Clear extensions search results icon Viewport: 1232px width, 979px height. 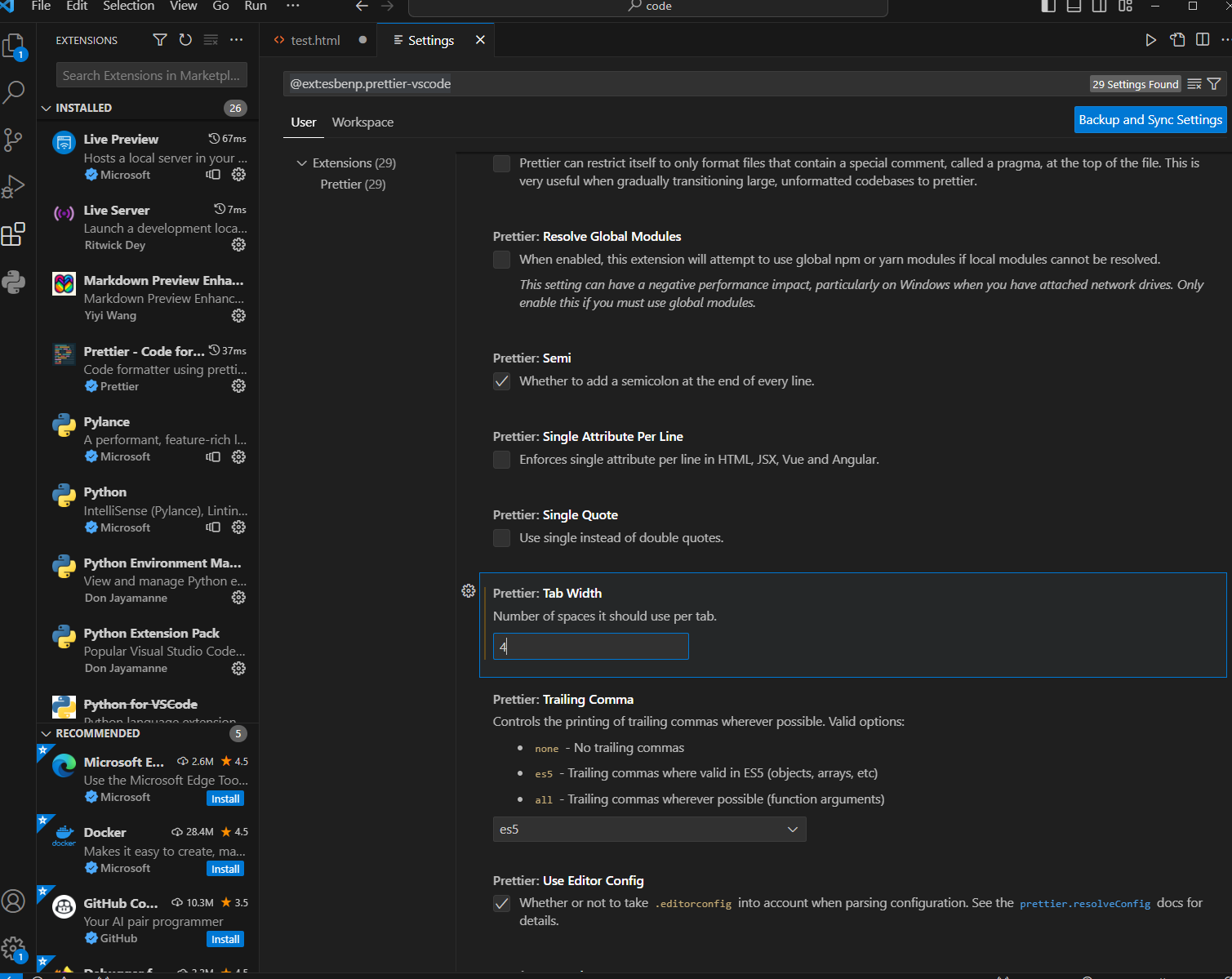211,40
